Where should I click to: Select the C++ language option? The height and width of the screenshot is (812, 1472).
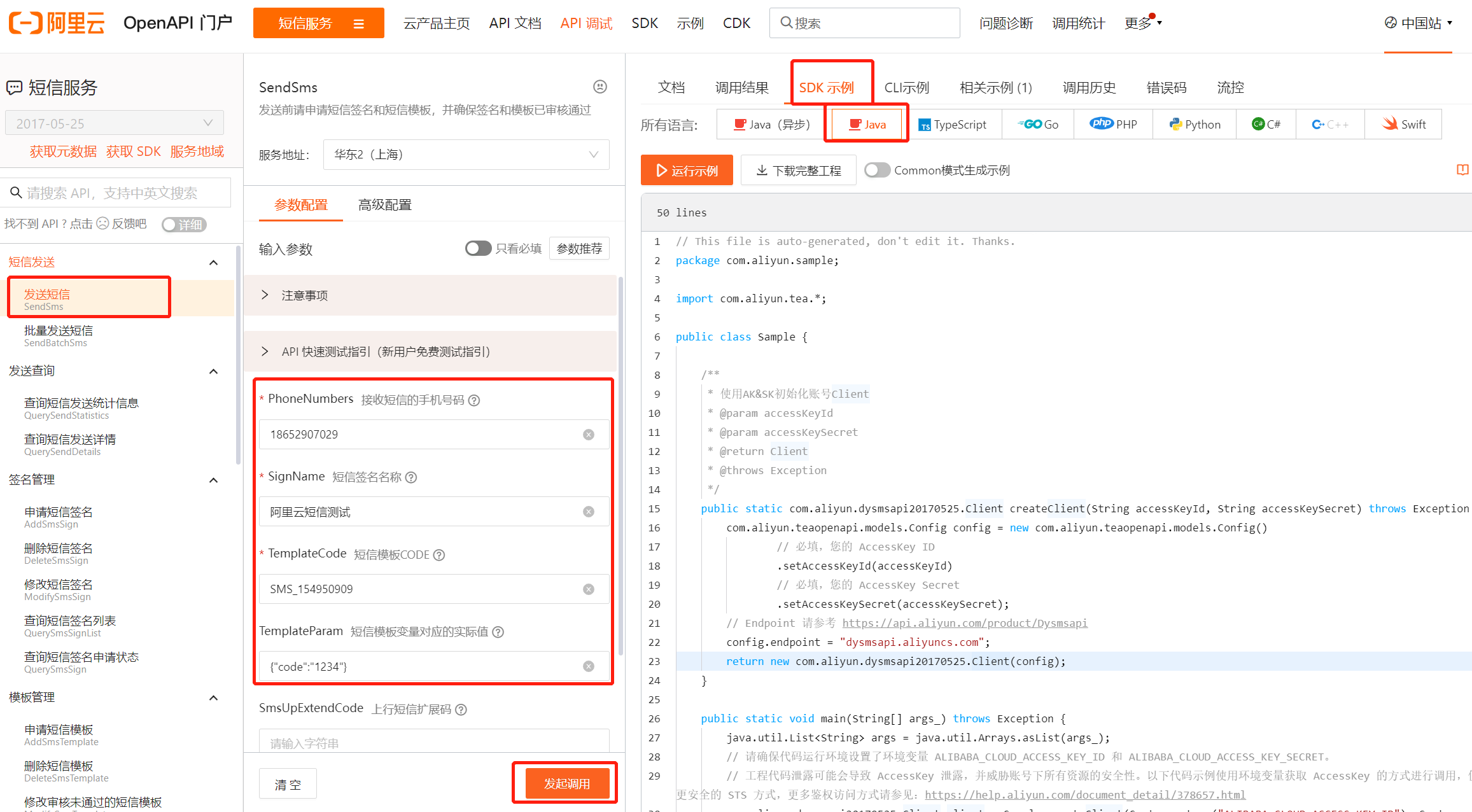click(1330, 124)
